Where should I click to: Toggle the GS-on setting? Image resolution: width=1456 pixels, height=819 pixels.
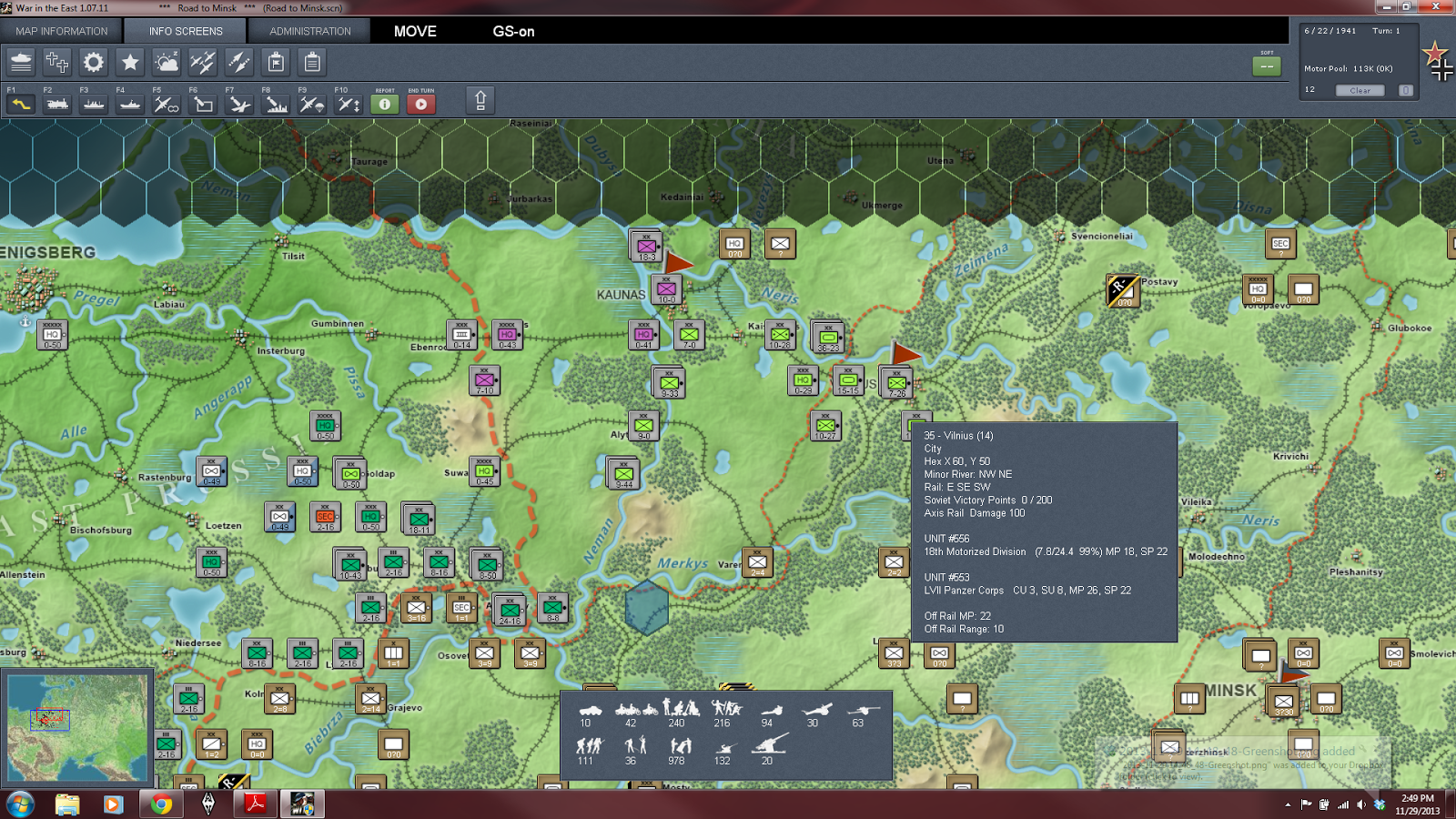(512, 31)
